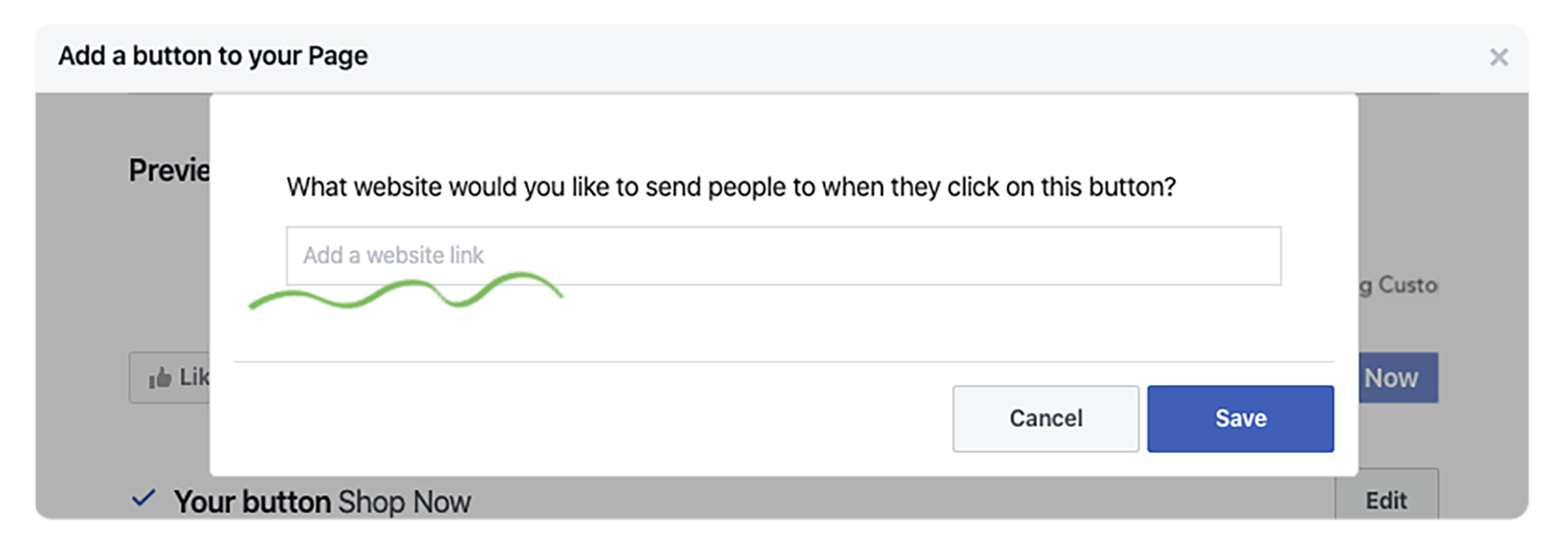Click the divider line above Cancel and Save
1568x557 pixels.
[x=783, y=362]
